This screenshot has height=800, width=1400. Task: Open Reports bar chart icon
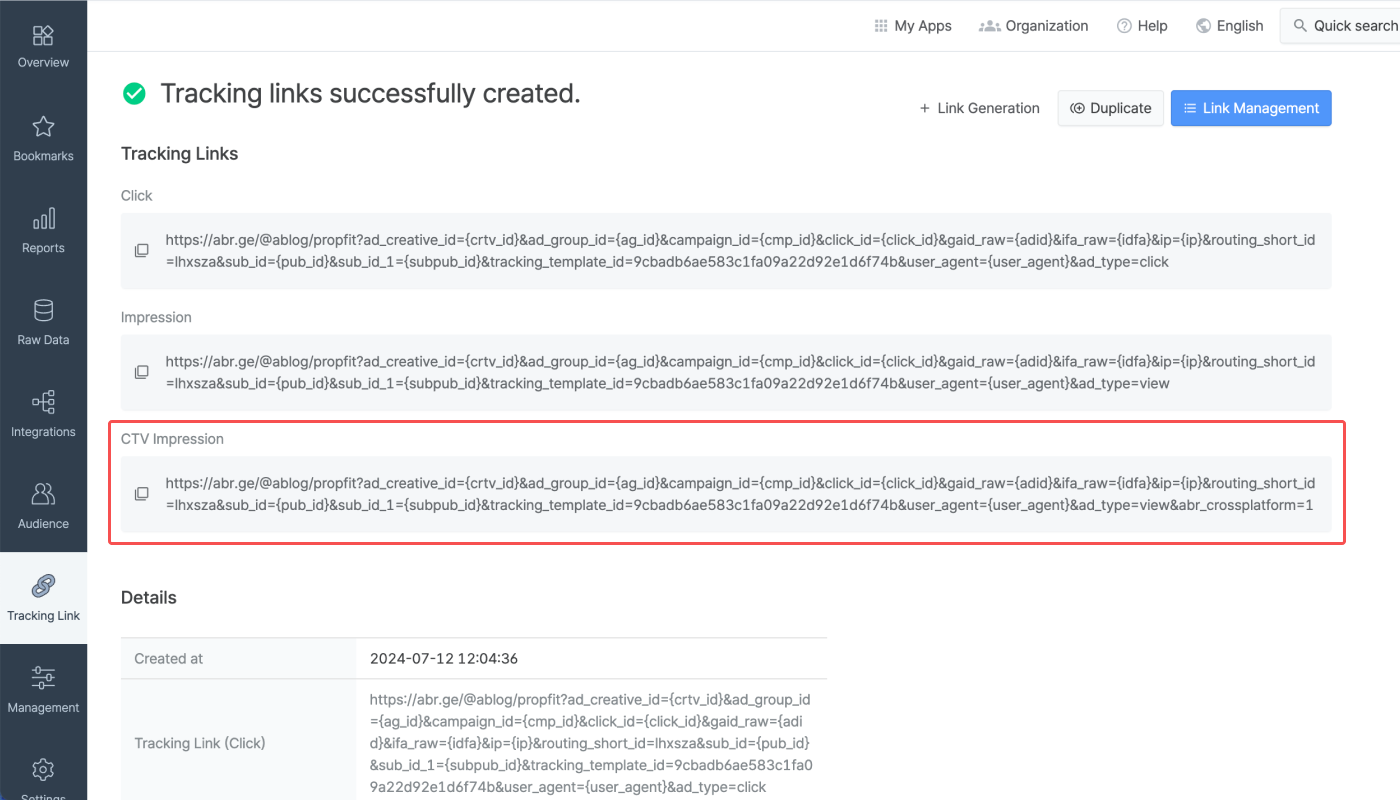click(x=43, y=218)
